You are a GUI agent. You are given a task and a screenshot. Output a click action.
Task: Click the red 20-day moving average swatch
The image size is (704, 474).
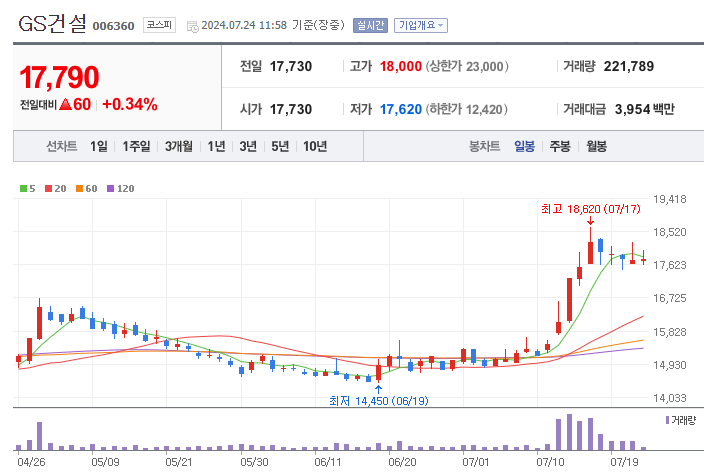pyautogui.click(x=48, y=189)
